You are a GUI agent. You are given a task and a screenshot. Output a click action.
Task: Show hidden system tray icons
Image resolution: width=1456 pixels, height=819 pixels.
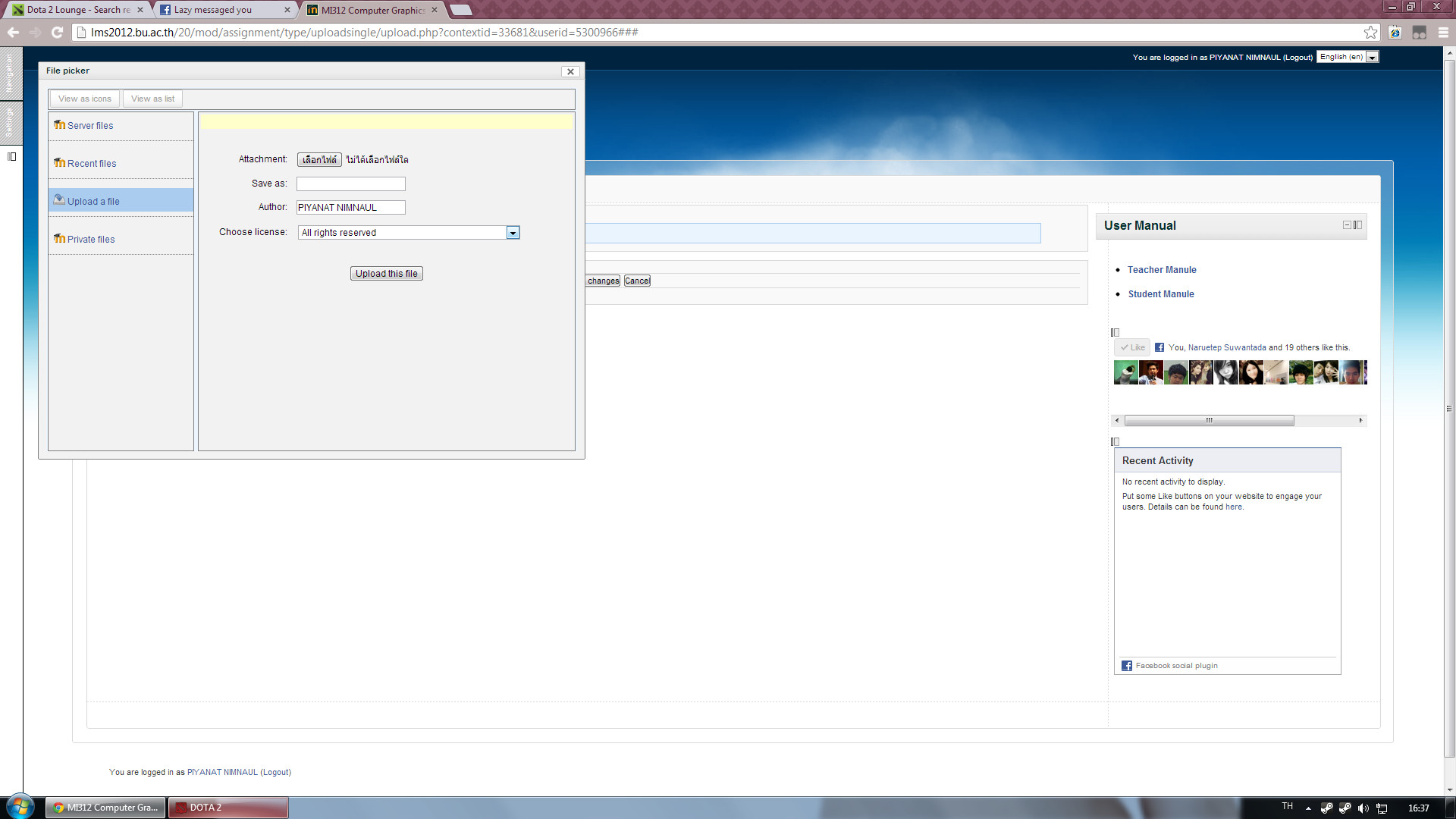pyautogui.click(x=1308, y=808)
